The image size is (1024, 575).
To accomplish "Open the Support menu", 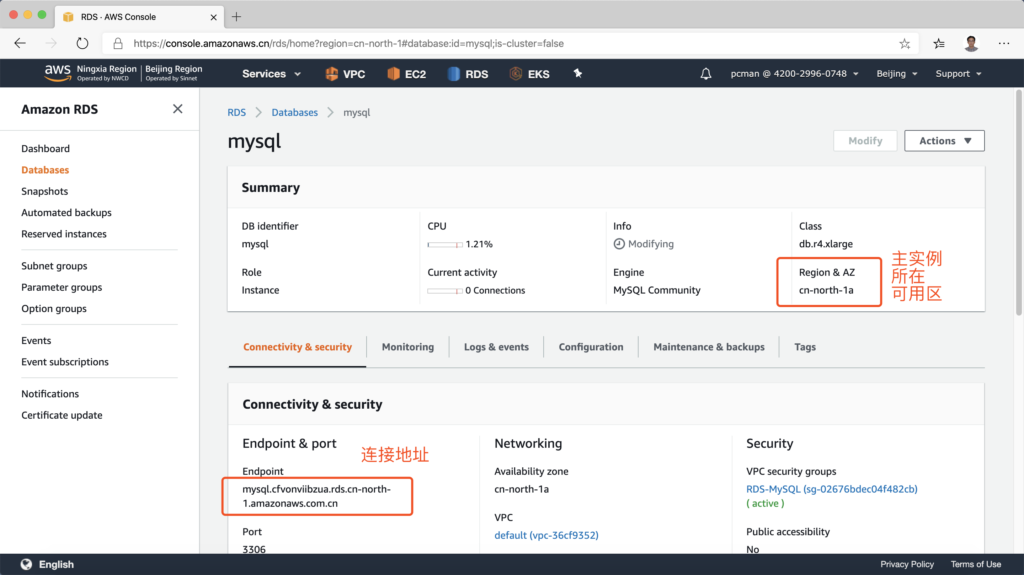I will pyautogui.click(x=958, y=74).
